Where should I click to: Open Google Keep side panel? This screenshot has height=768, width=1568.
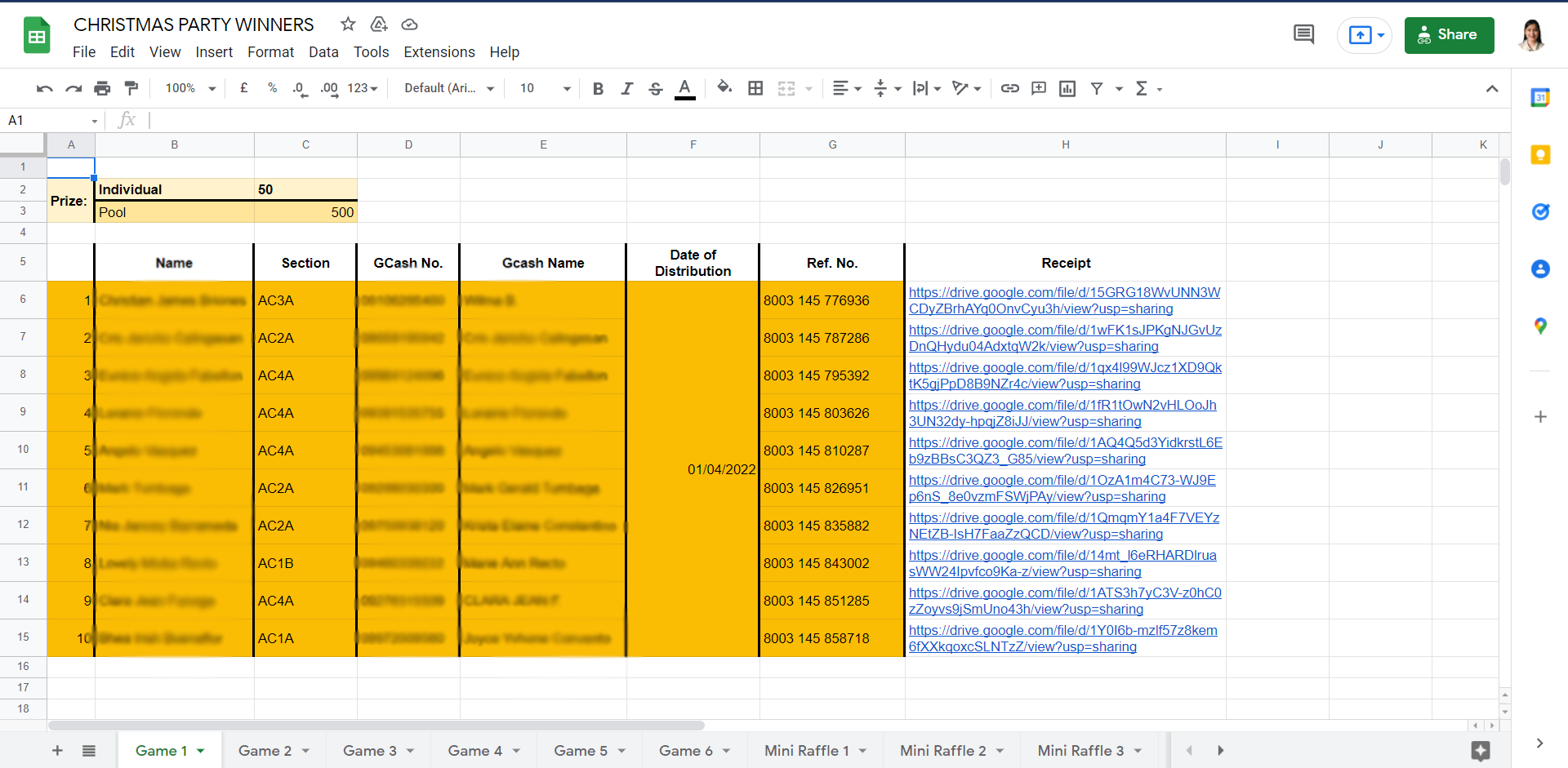tap(1540, 154)
